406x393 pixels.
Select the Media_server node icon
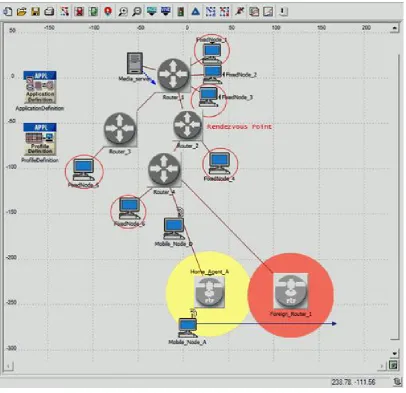coord(135,63)
